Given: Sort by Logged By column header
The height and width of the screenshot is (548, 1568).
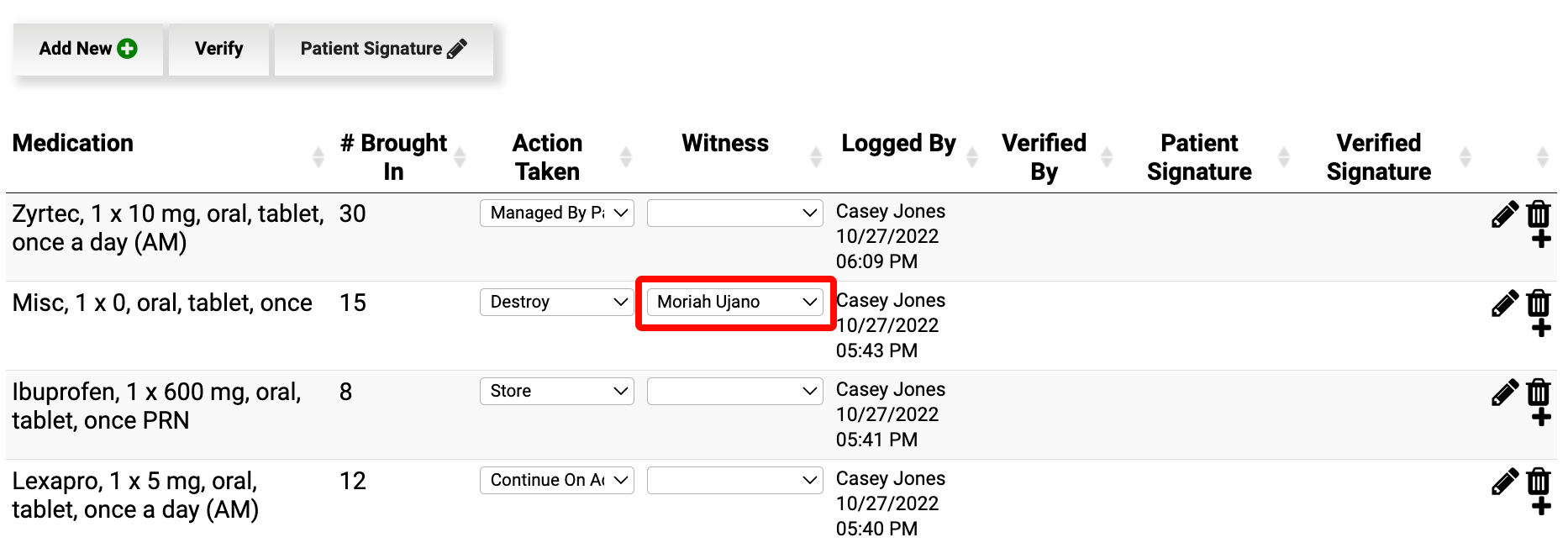Looking at the screenshot, I should [x=898, y=144].
